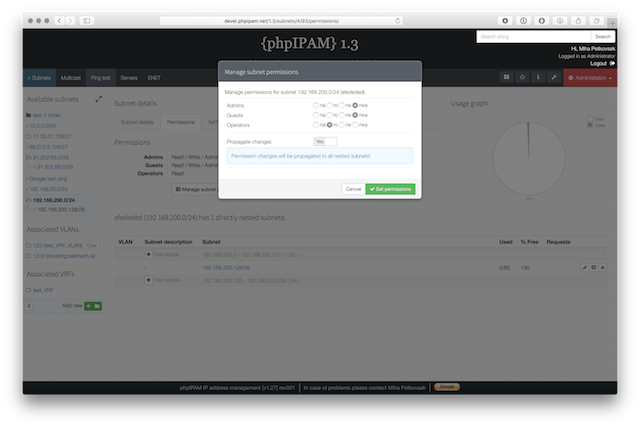Open the Servers section tab
The width and height of the screenshot is (640, 427).
[x=129, y=76]
